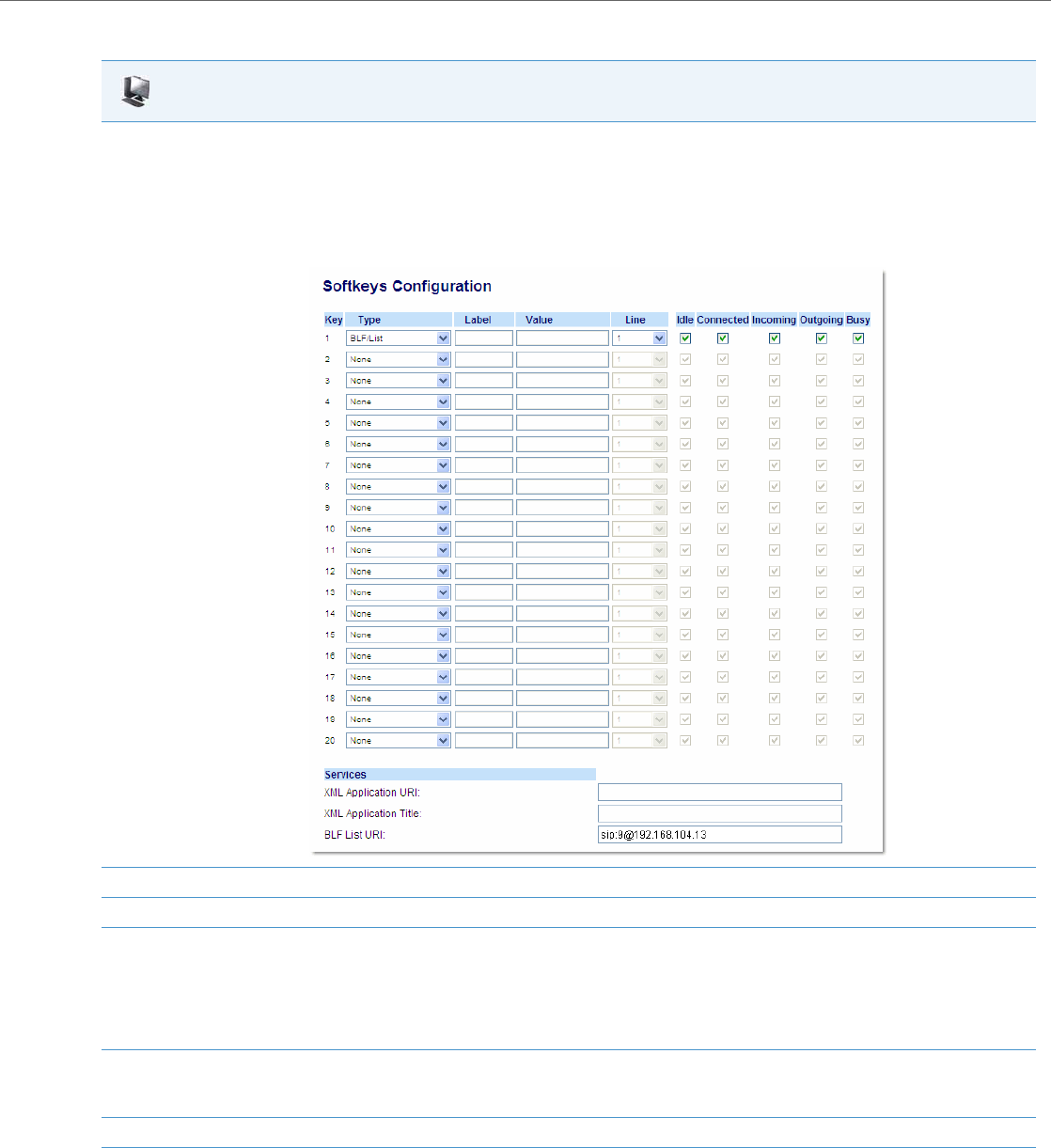
Task: Toggle the Idle checkbox for key 2
Action: [x=685, y=359]
